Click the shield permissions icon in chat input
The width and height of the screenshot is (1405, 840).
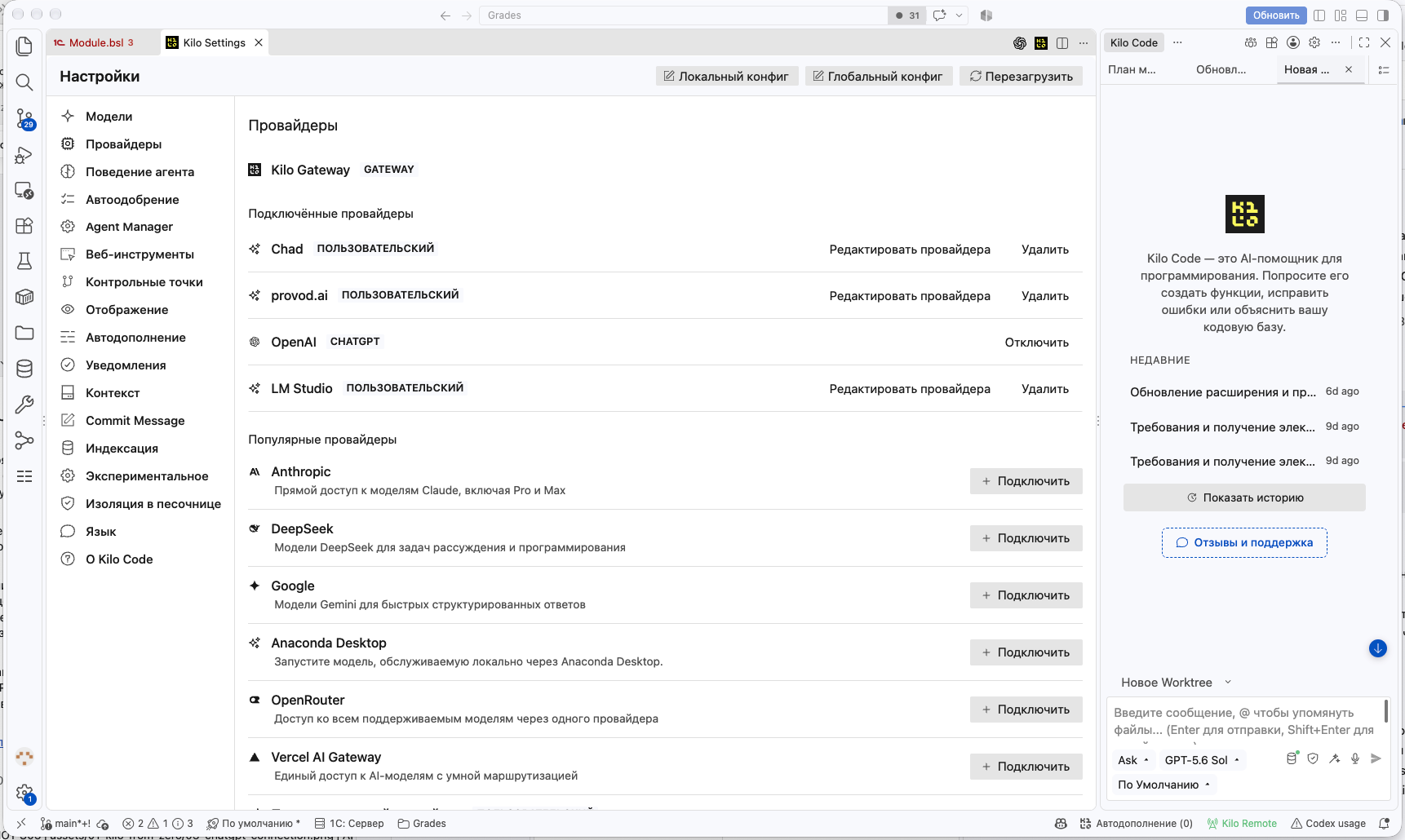(1313, 758)
